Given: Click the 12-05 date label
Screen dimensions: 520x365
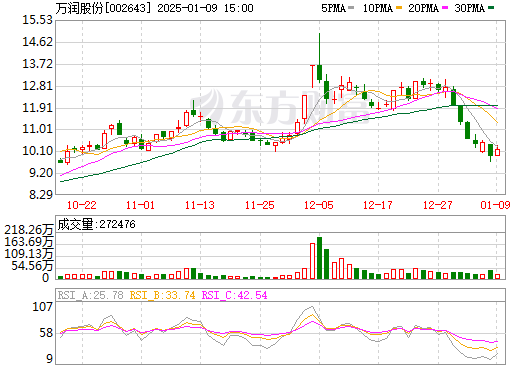Looking at the screenshot, I should click(x=319, y=205).
